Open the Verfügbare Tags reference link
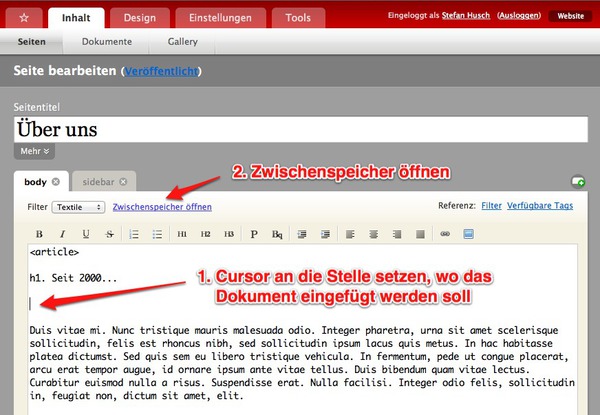Image resolution: width=600 pixels, height=415 pixels. pyautogui.click(x=540, y=206)
